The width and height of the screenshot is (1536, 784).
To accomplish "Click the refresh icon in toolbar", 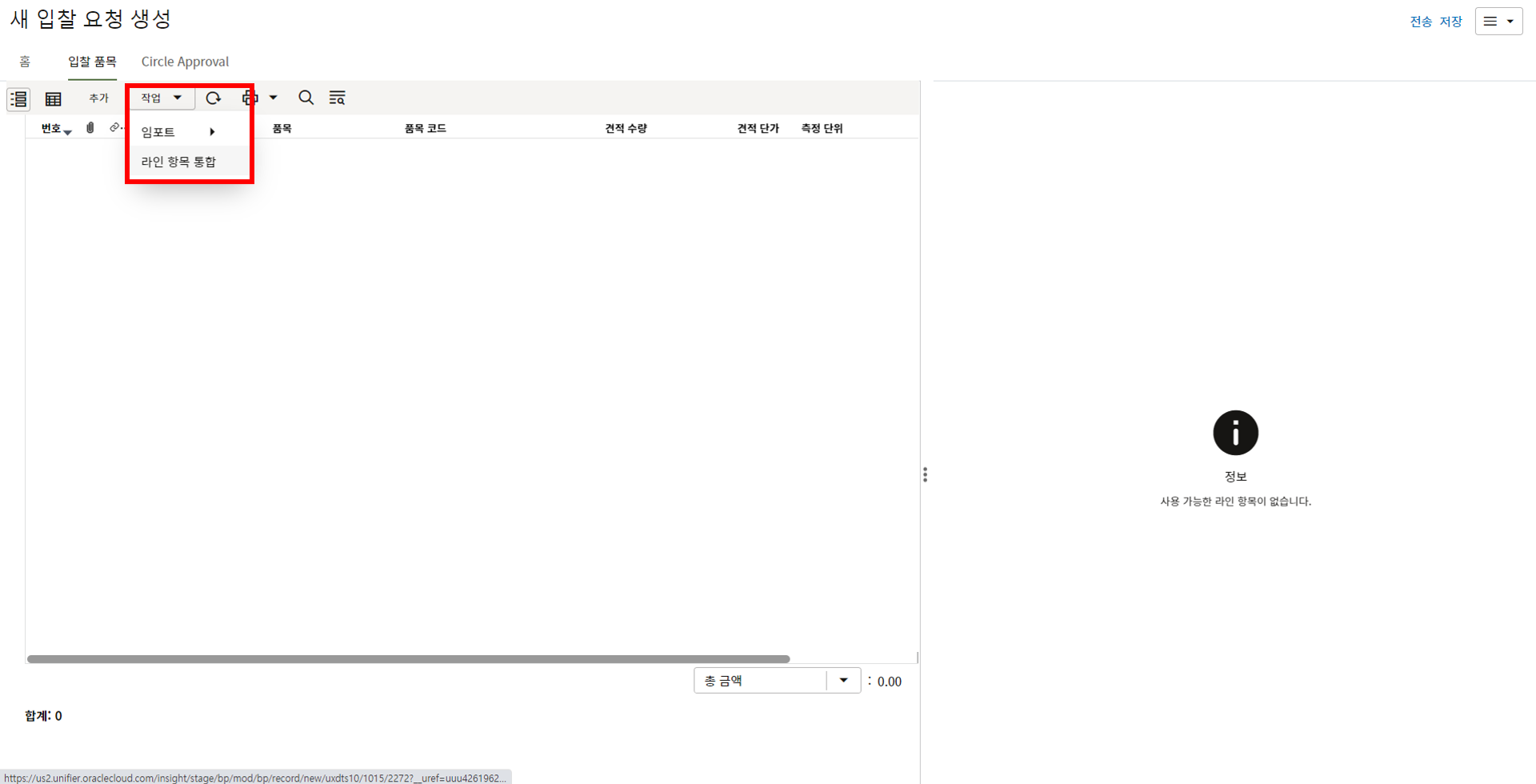I will click(x=213, y=98).
